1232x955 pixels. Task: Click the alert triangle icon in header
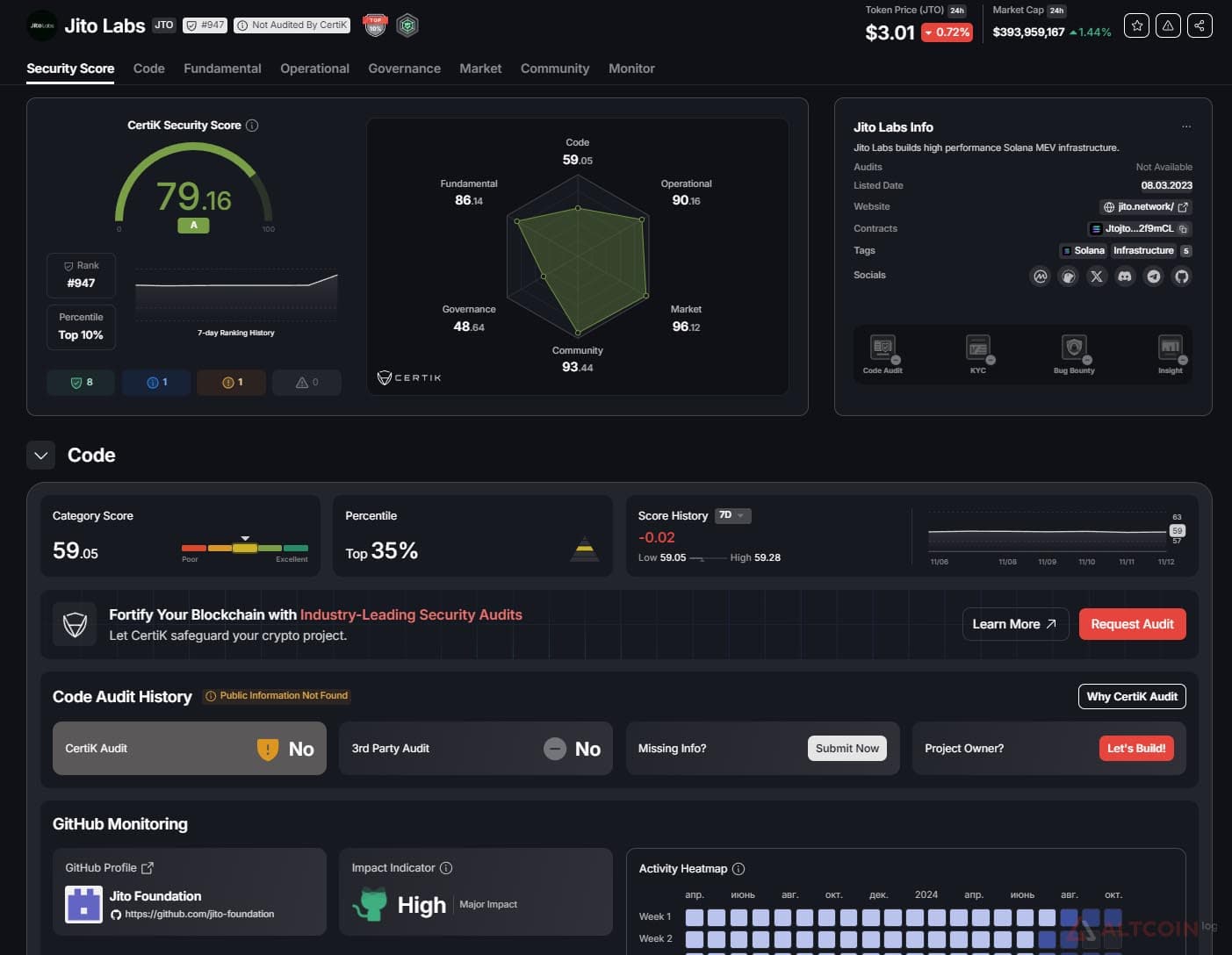coord(1168,25)
